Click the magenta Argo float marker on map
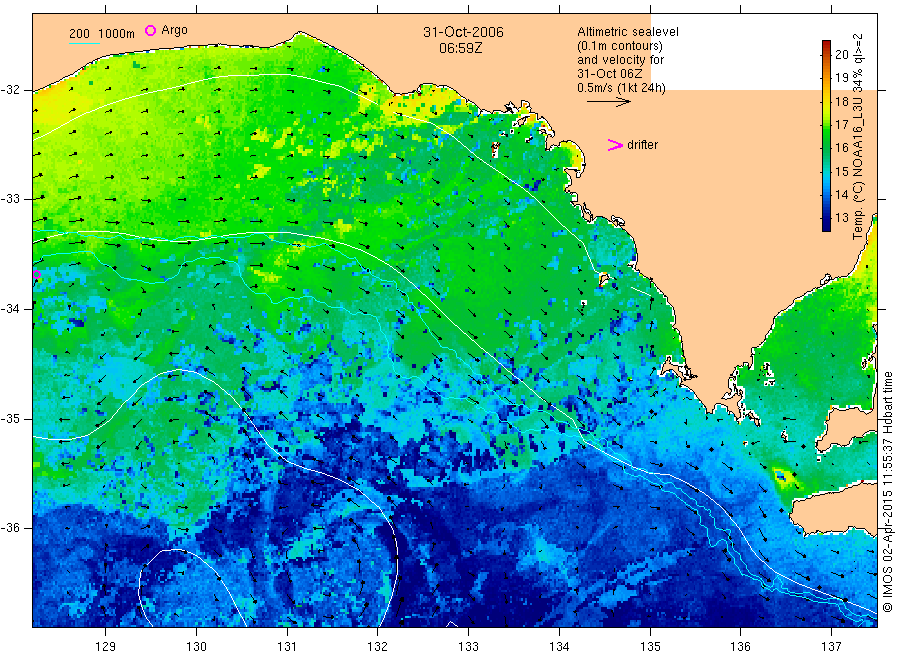 pyautogui.click(x=36, y=274)
